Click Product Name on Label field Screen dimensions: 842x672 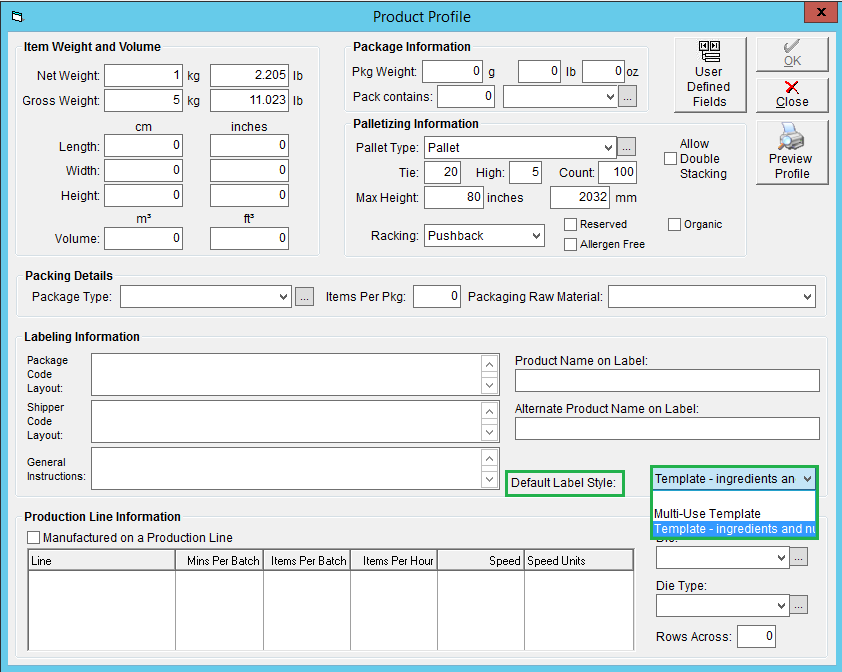click(667, 380)
